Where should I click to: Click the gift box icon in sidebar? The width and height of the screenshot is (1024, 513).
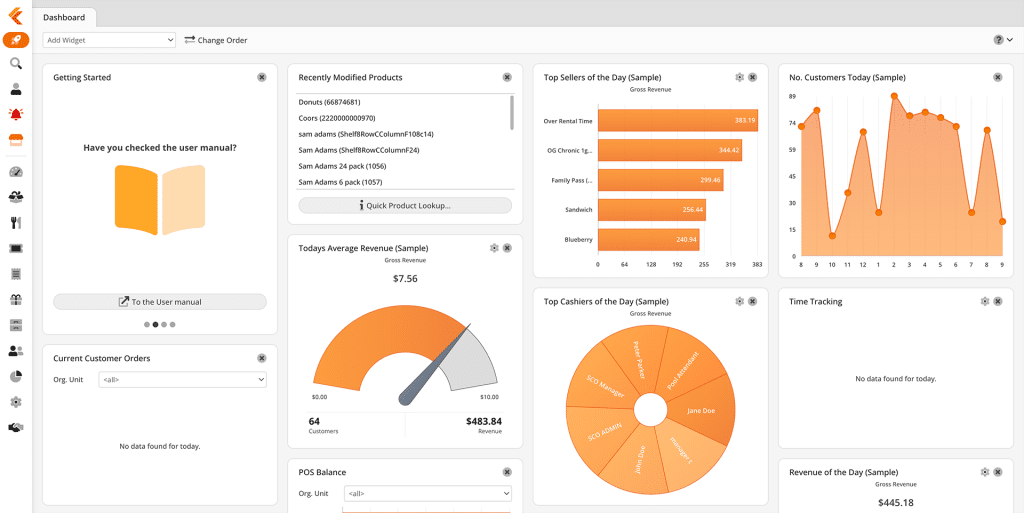coord(16,299)
